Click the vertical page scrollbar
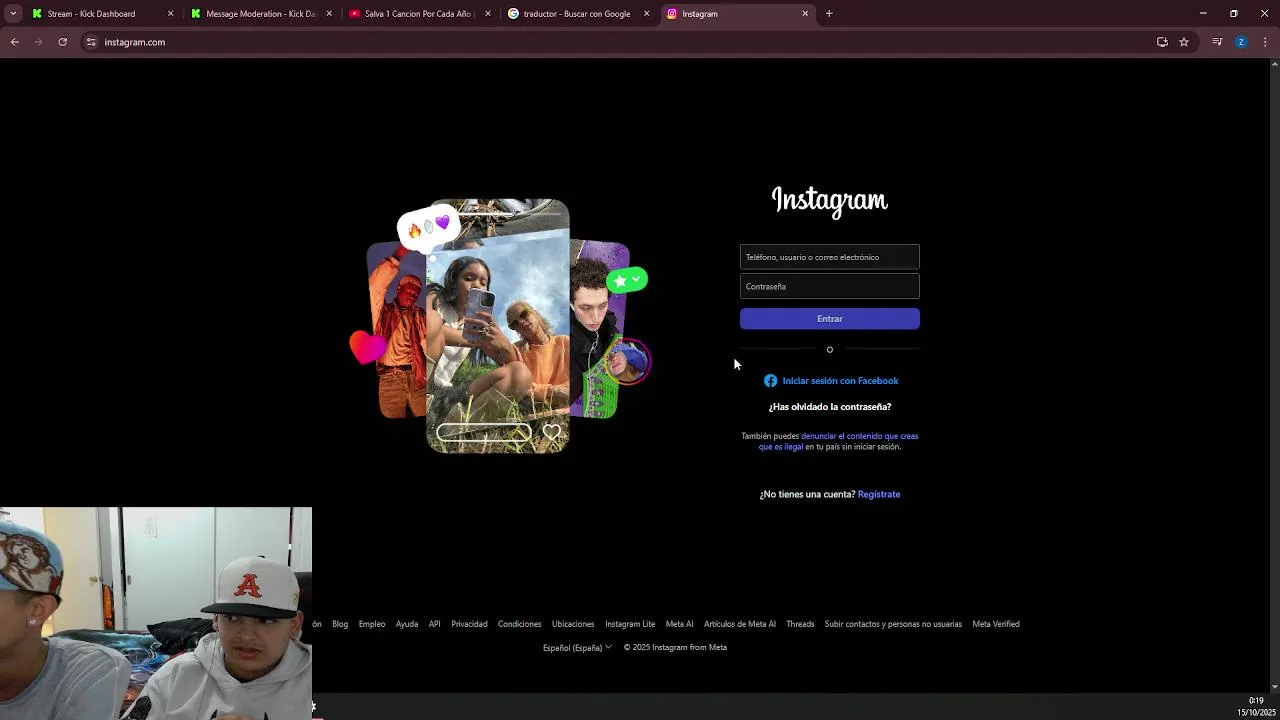Image resolution: width=1280 pixels, height=720 pixels. (x=1274, y=375)
